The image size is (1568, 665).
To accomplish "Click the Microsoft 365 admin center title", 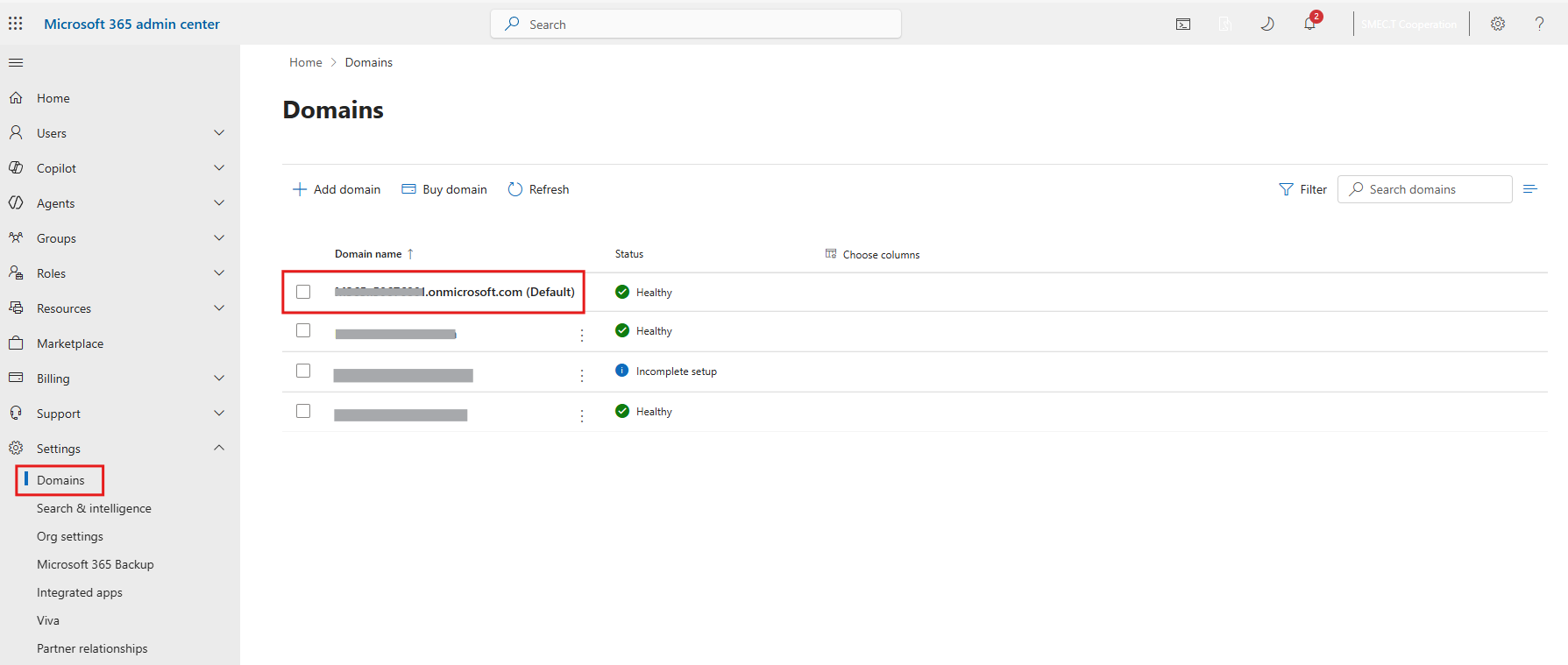I will pos(131,24).
